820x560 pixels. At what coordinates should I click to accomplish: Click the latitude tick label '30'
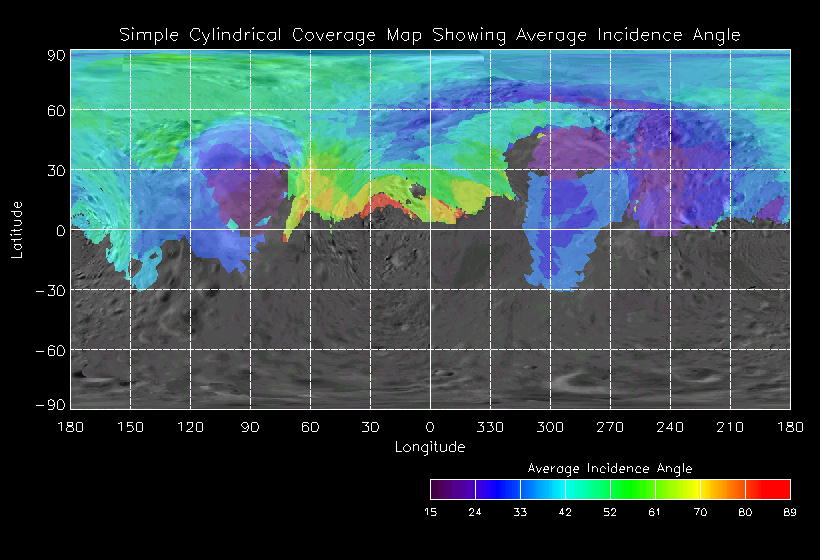coord(56,171)
